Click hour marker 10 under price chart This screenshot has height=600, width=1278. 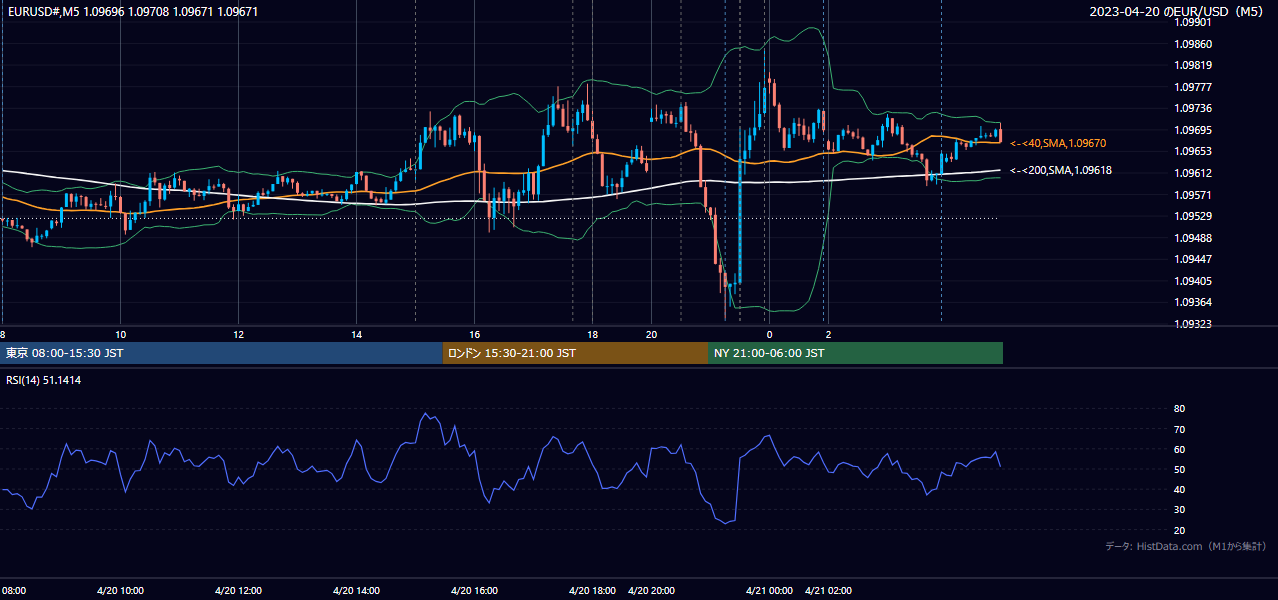tap(120, 335)
